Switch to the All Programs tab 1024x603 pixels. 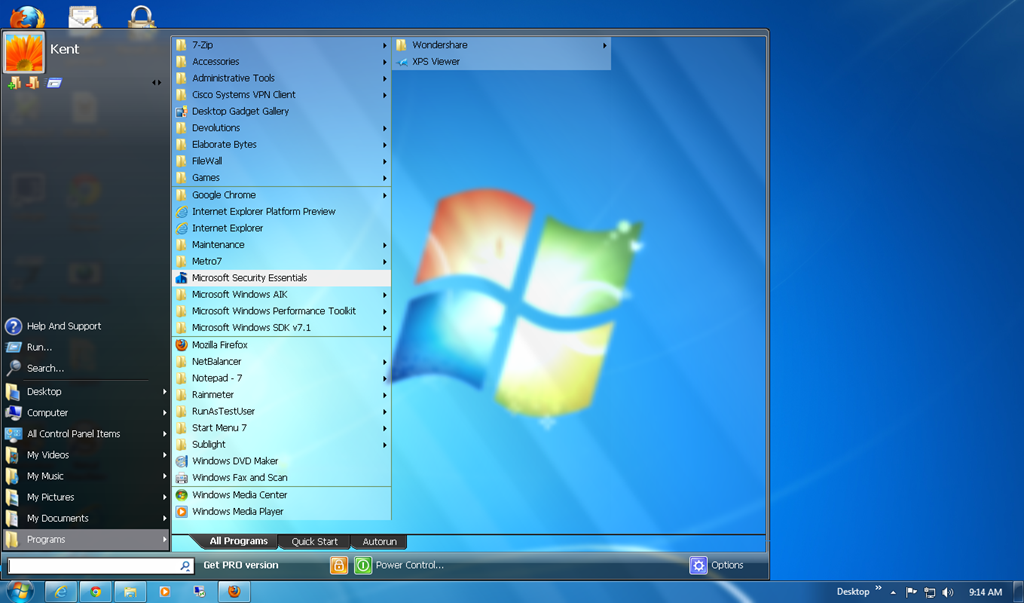point(238,541)
